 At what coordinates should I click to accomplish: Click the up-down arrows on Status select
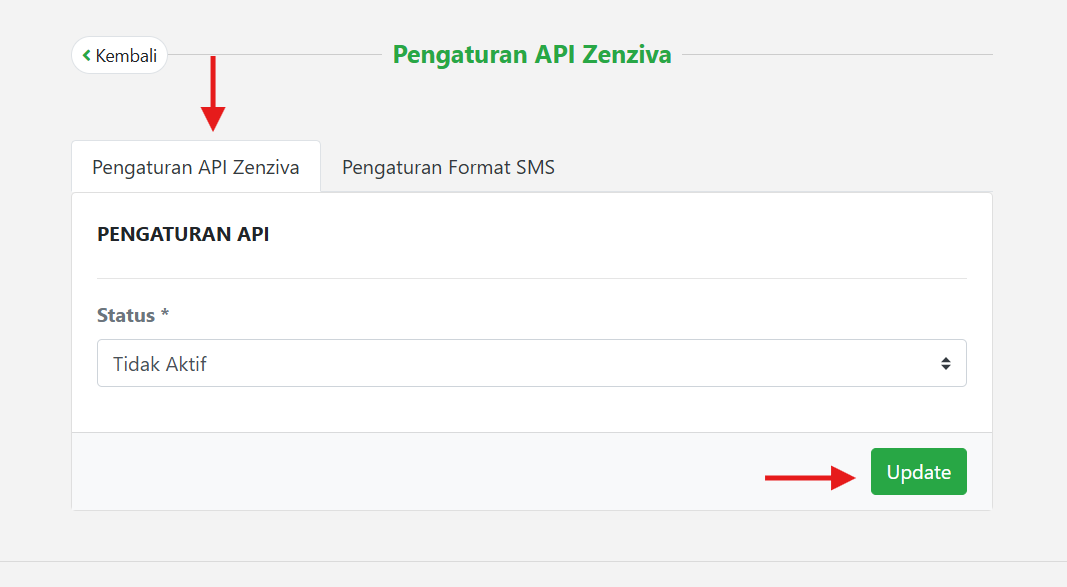[945, 364]
